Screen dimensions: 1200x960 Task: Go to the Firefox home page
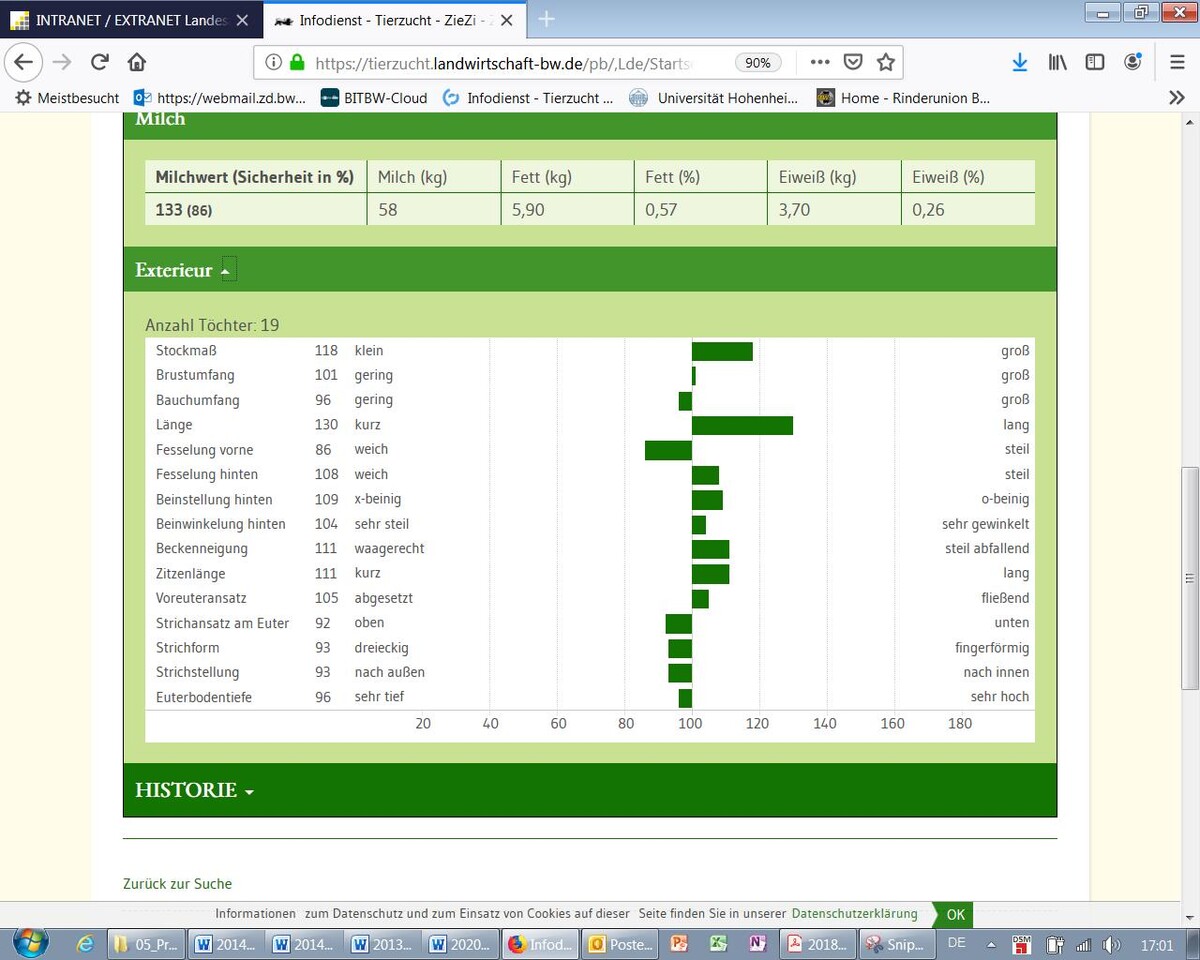coord(137,62)
